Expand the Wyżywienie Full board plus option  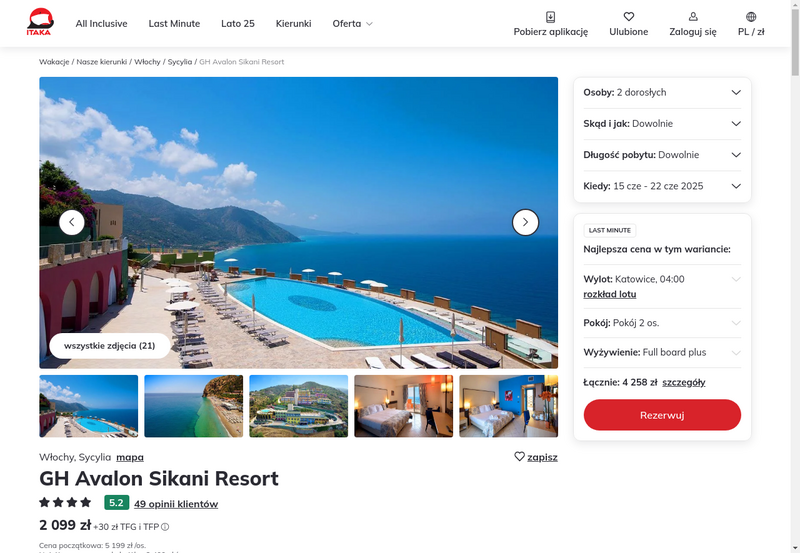(662, 353)
